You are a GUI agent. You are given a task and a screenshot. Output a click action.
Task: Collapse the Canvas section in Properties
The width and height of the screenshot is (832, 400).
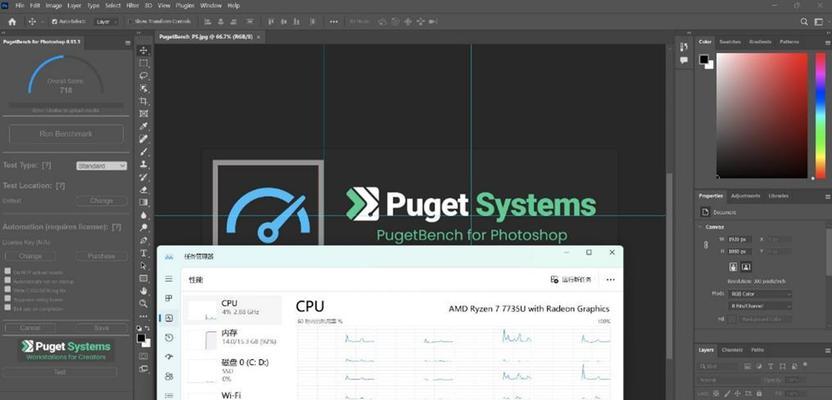700,227
